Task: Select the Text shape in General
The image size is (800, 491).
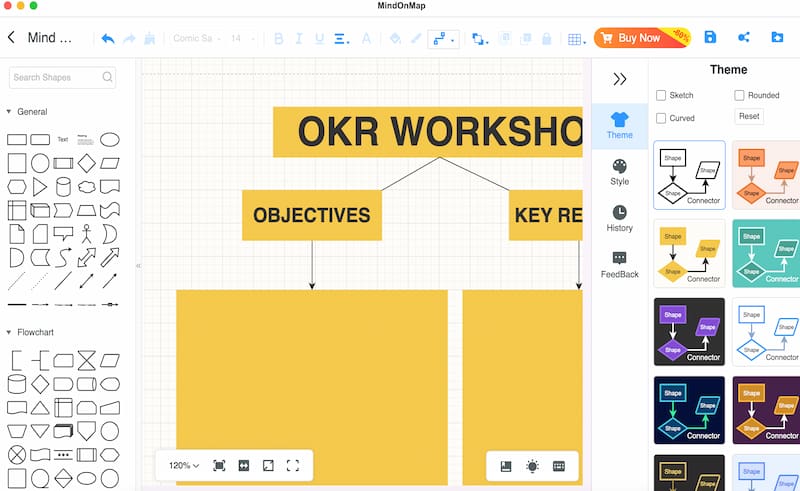Action: (x=63, y=139)
